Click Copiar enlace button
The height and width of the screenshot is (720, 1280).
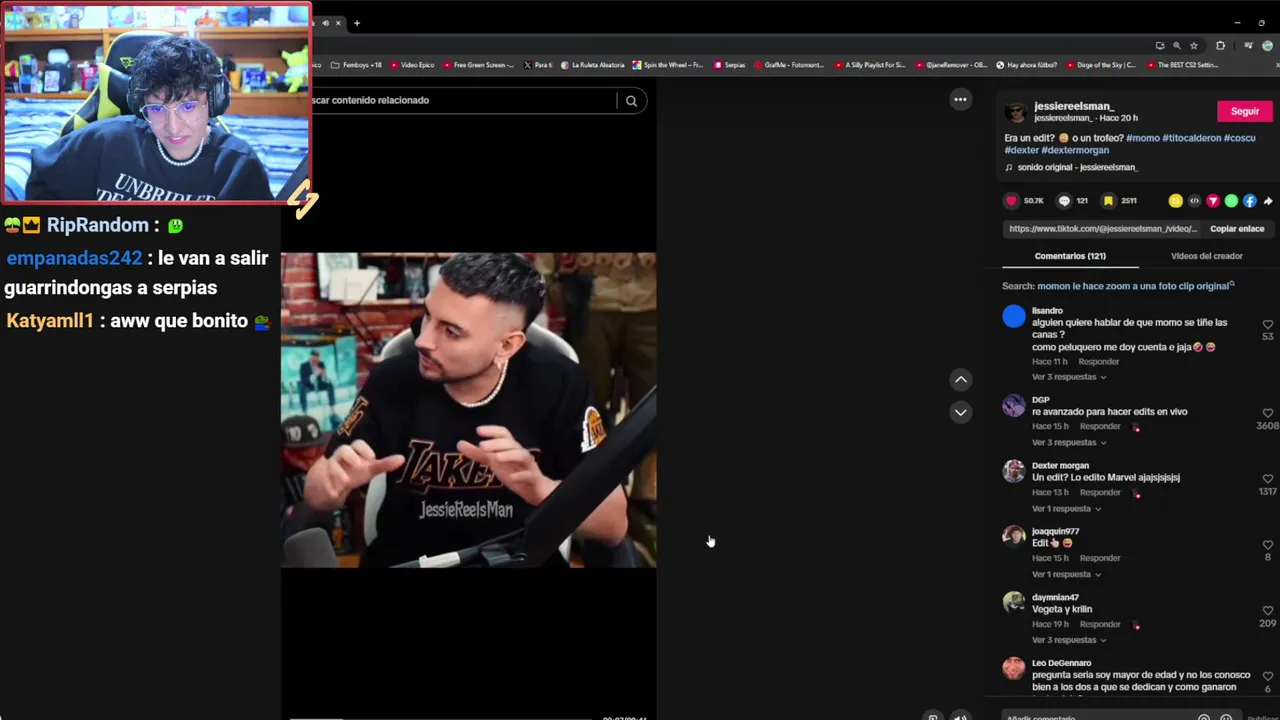point(1237,229)
